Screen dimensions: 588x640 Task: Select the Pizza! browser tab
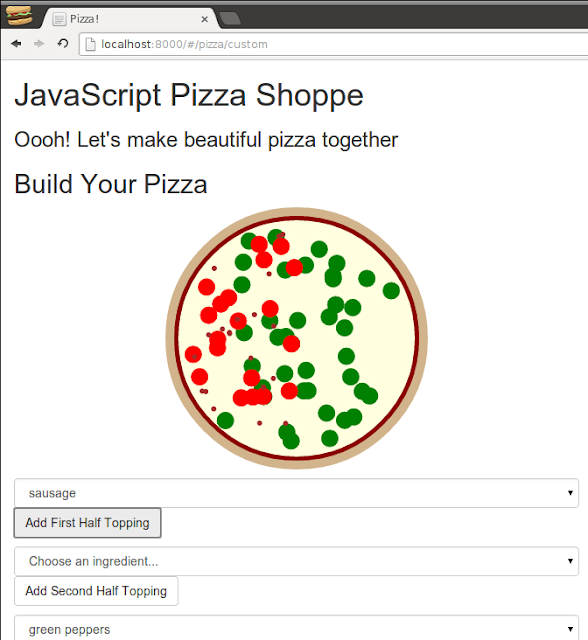[130, 19]
